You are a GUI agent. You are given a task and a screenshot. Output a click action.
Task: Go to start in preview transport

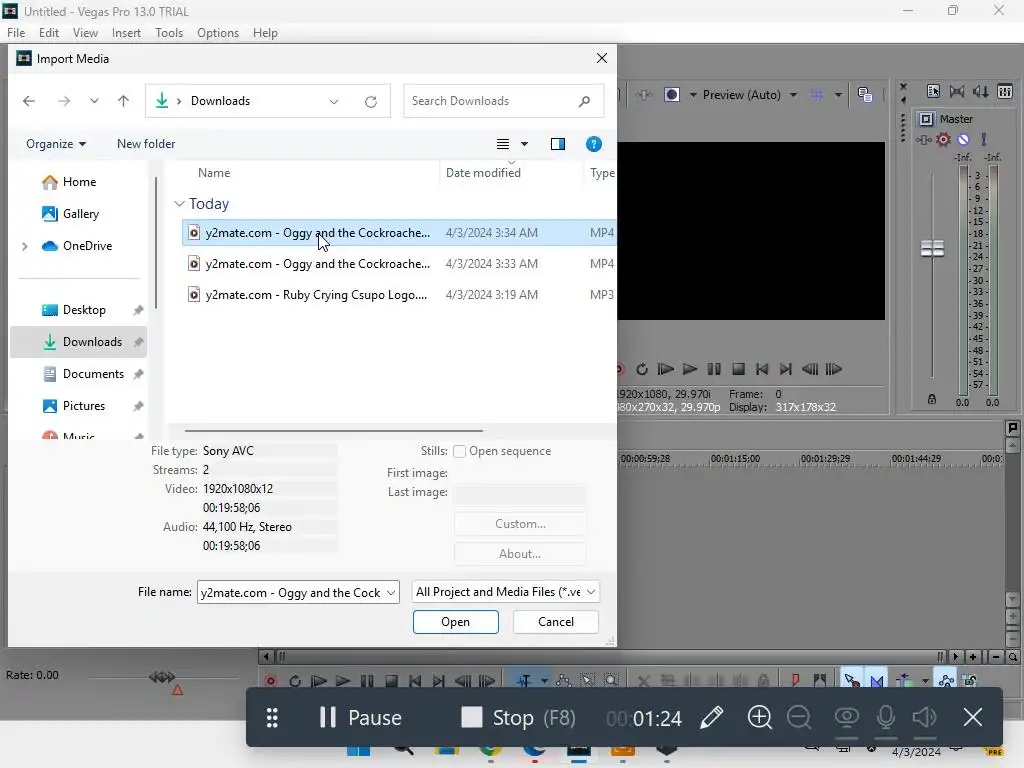tap(762, 369)
